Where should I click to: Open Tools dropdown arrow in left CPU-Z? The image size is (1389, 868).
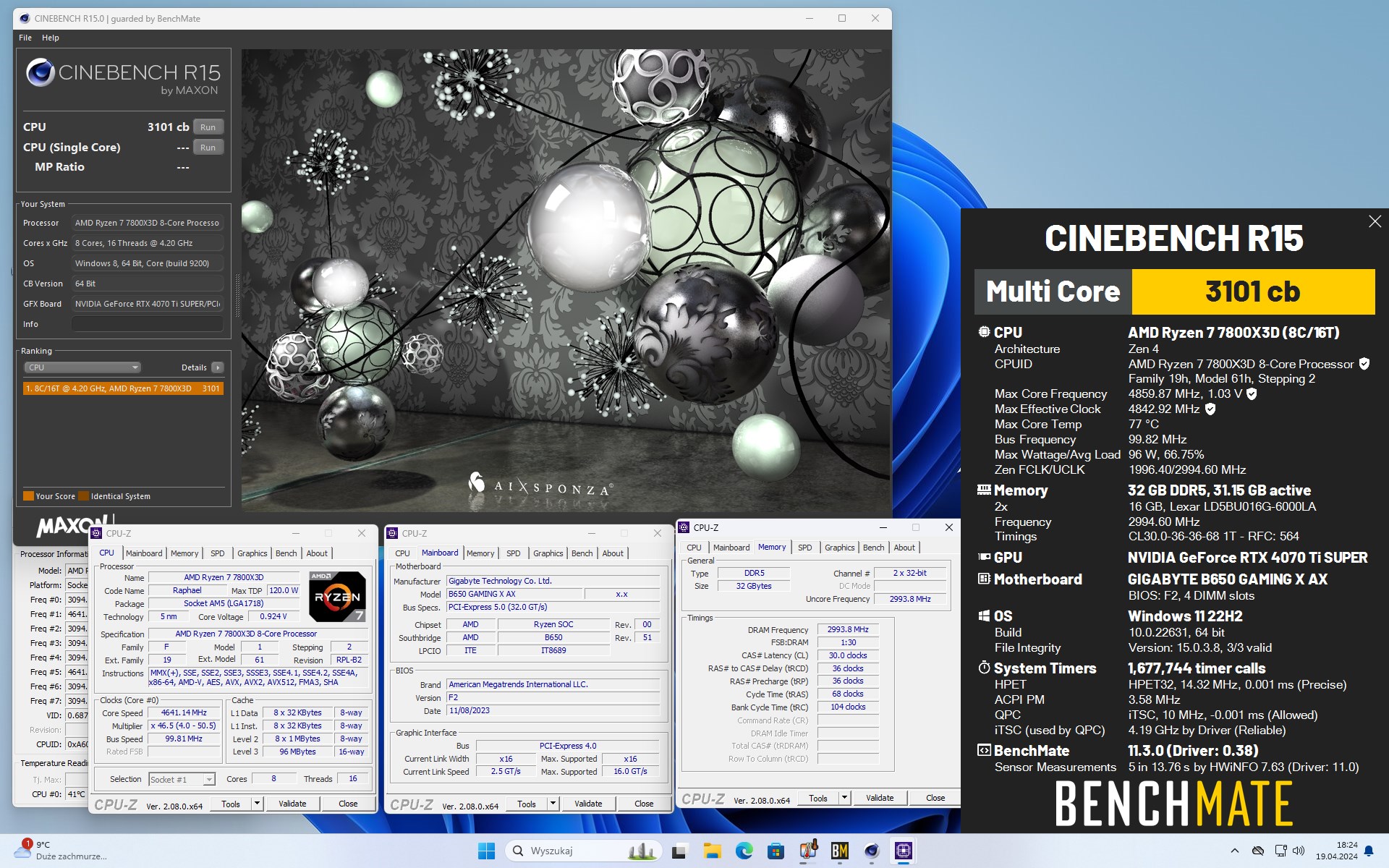coord(256,804)
